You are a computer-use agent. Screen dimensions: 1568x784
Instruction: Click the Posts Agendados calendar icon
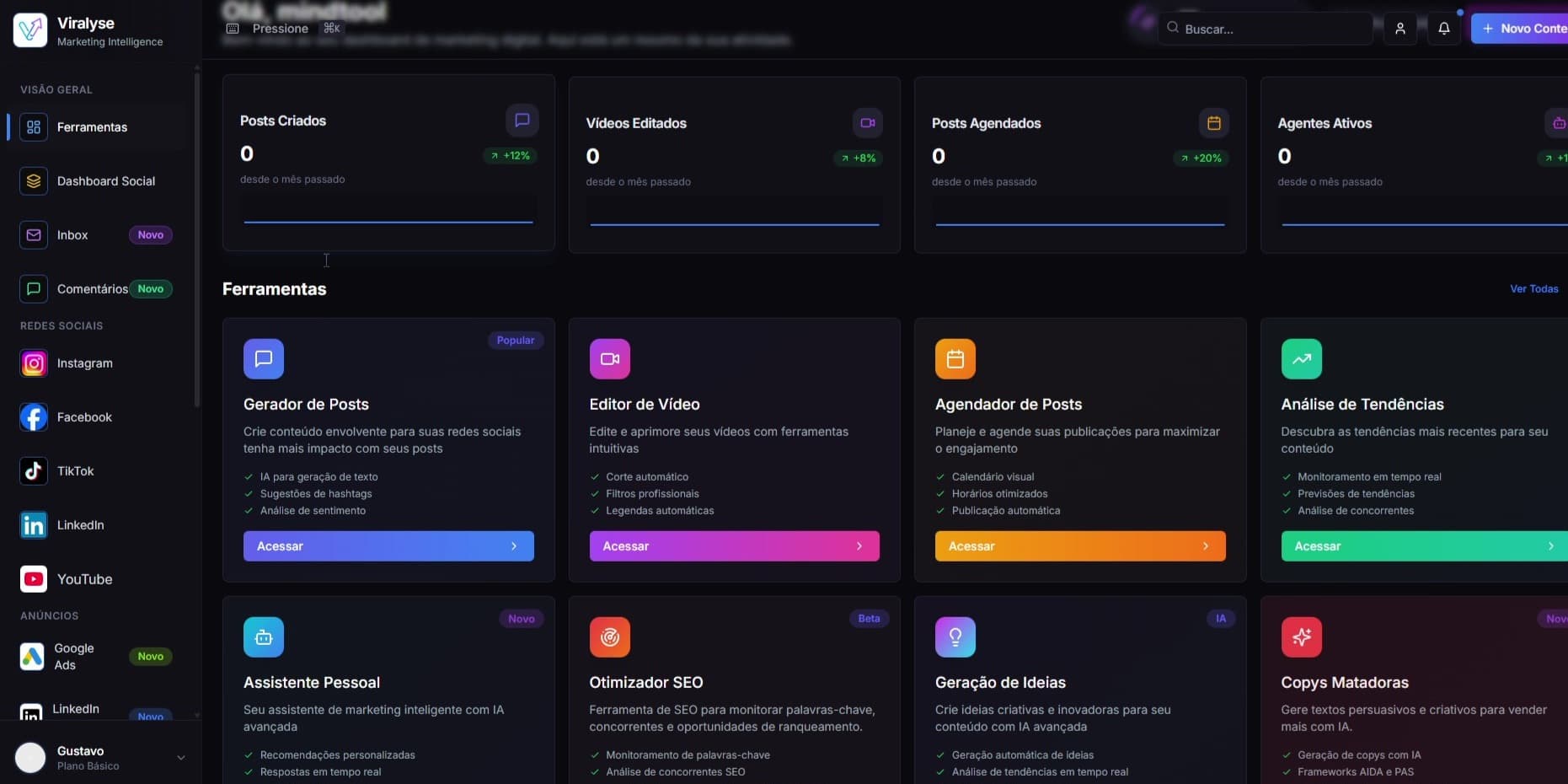(x=1213, y=123)
